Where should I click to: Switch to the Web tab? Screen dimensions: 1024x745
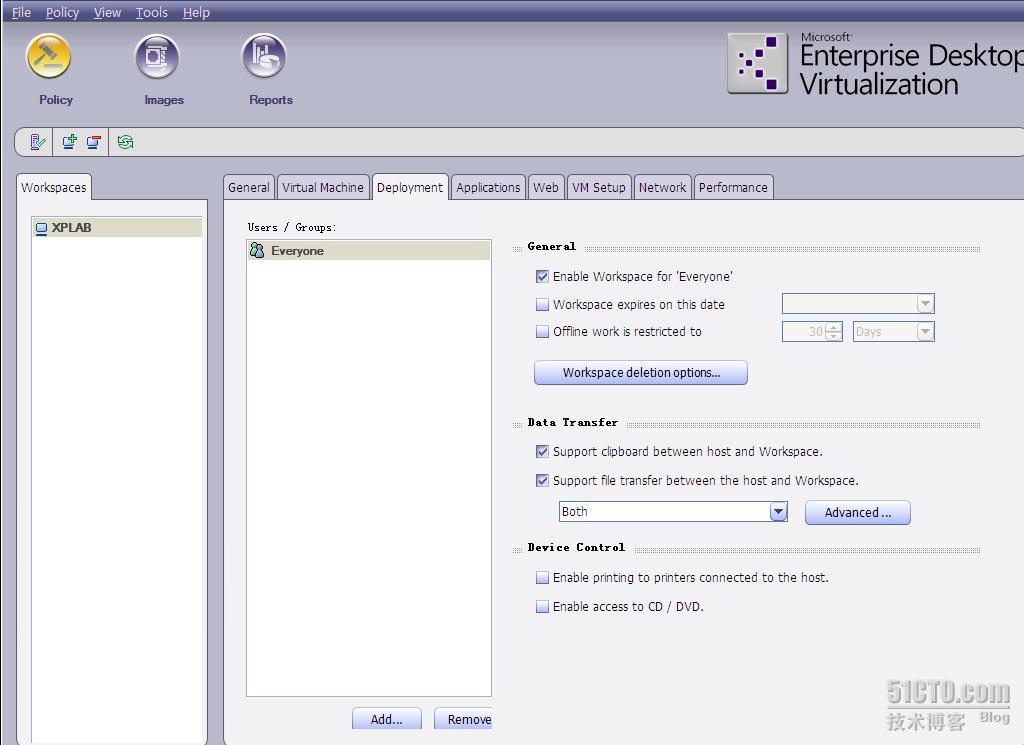pyautogui.click(x=546, y=187)
